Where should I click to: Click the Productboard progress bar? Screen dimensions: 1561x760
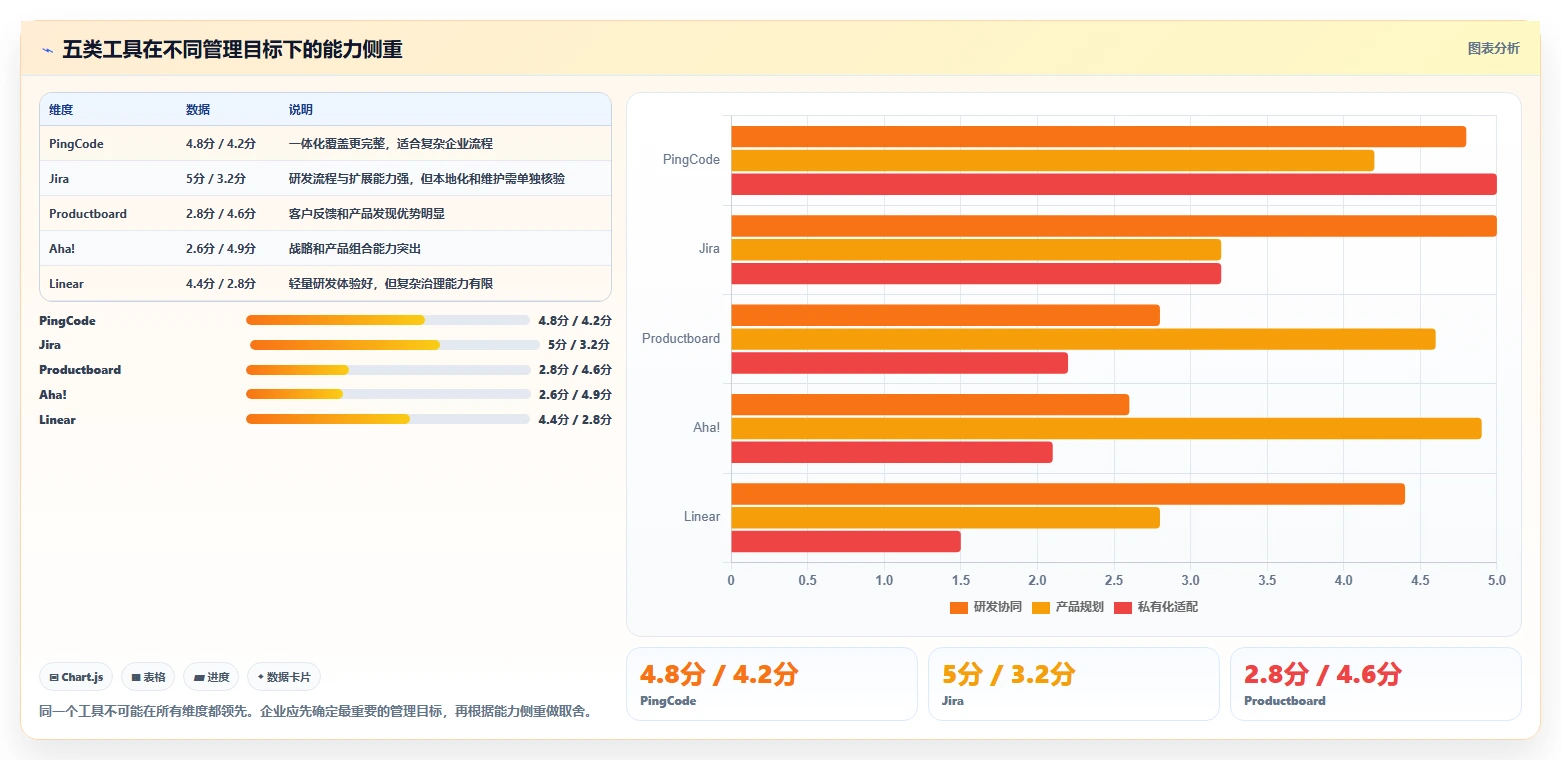[388, 370]
